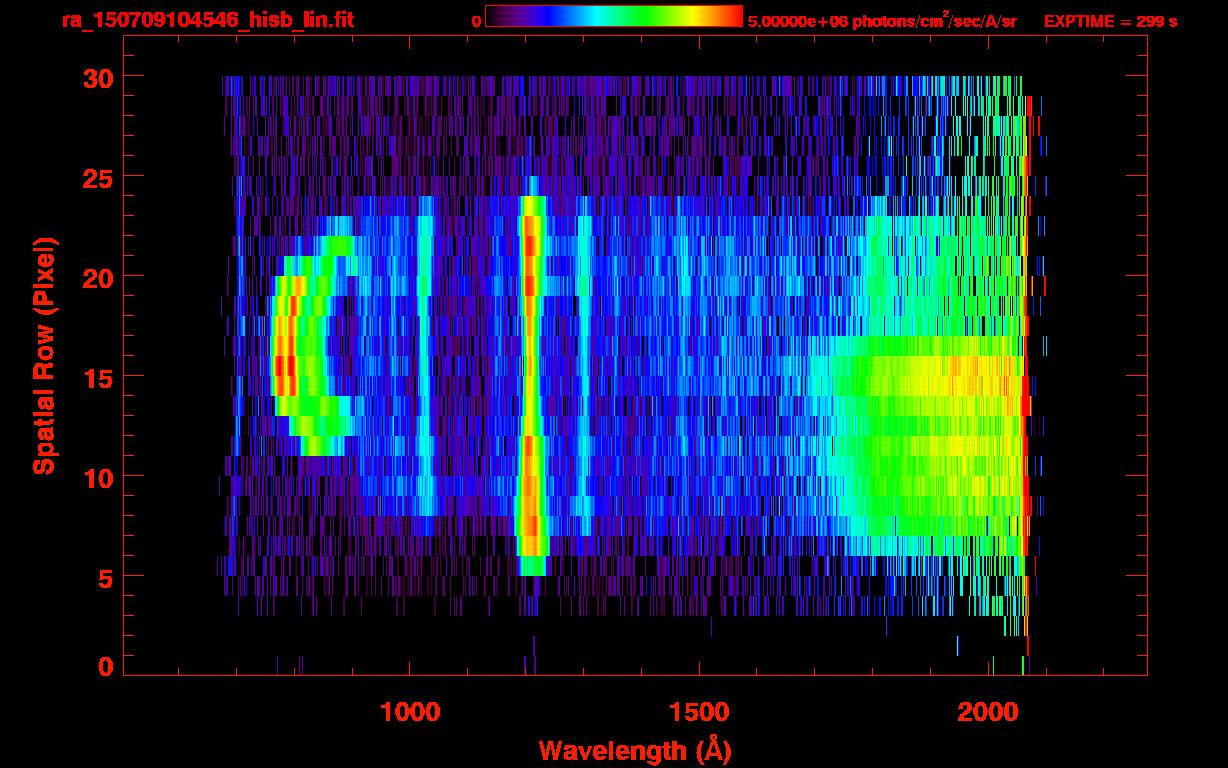The image size is (1228, 768).
Task: Click the filename ra_150709104546_hisb_lin.fit
Action: click(x=207, y=20)
